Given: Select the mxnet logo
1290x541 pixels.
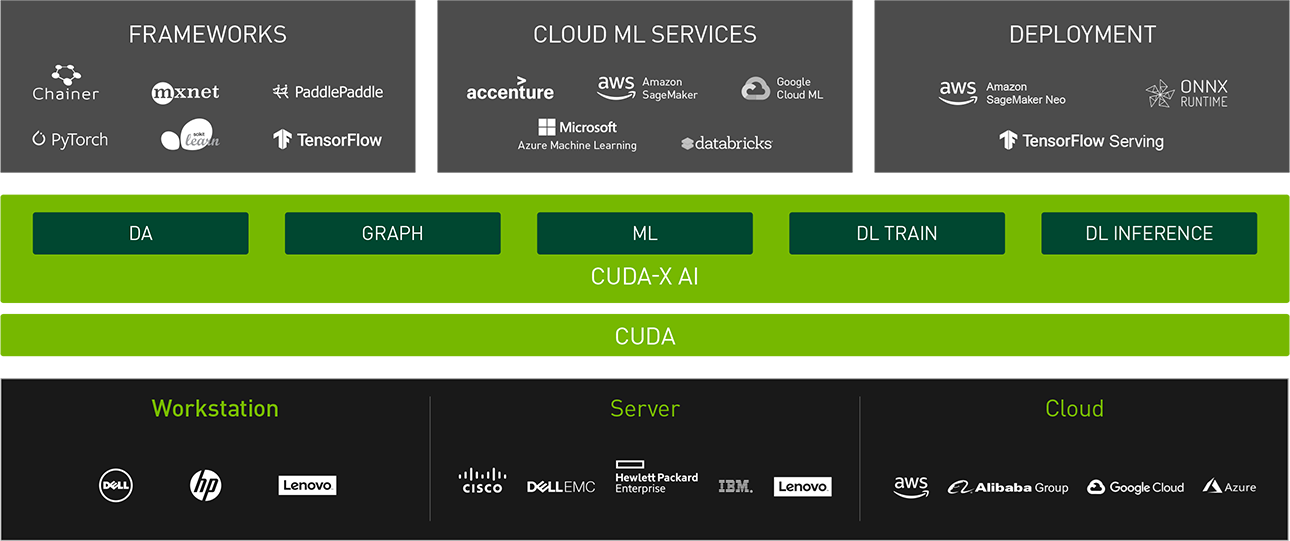Looking at the screenshot, I should coord(185,92).
